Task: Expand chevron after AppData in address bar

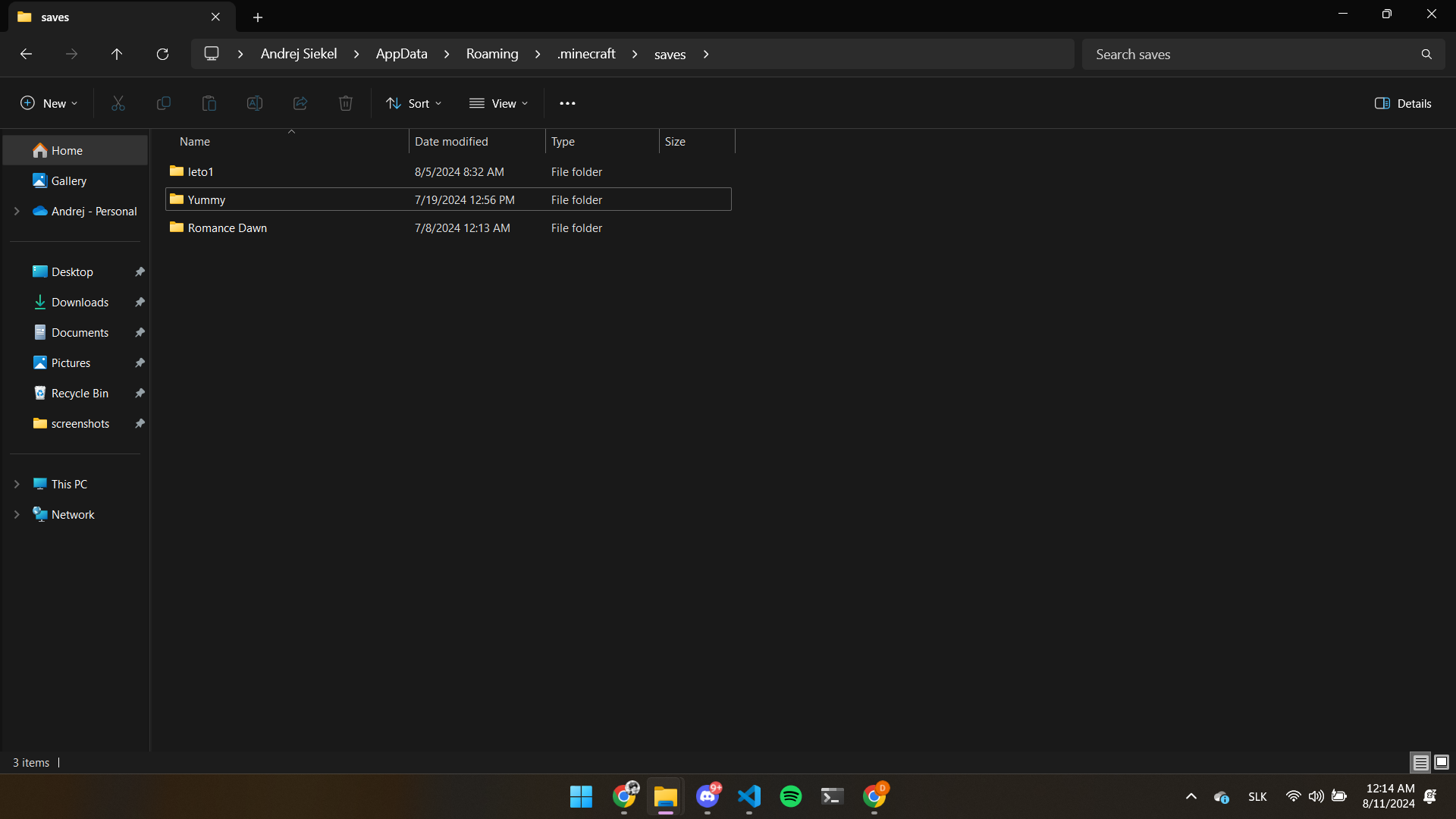Action: click(447, 54)
